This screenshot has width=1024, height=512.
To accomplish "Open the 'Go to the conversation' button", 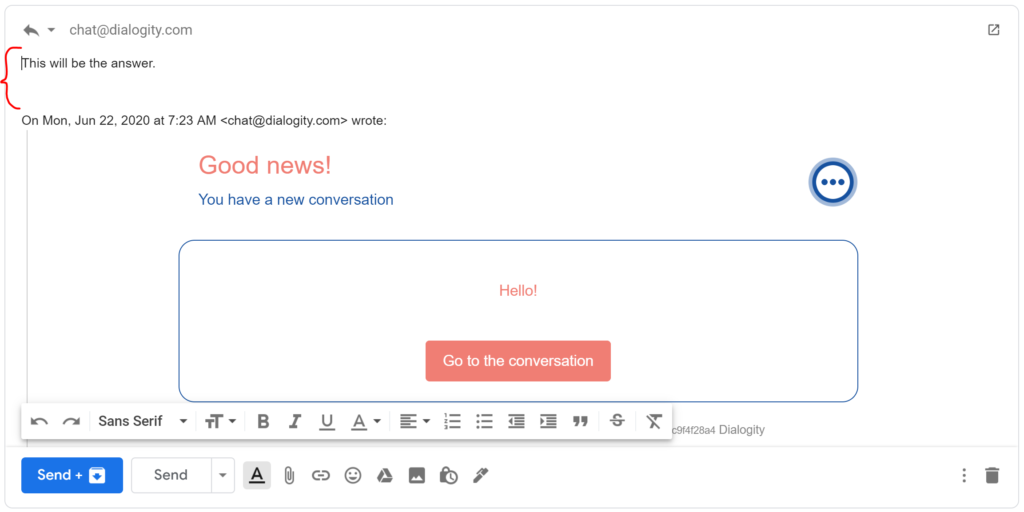I will 518,360.
